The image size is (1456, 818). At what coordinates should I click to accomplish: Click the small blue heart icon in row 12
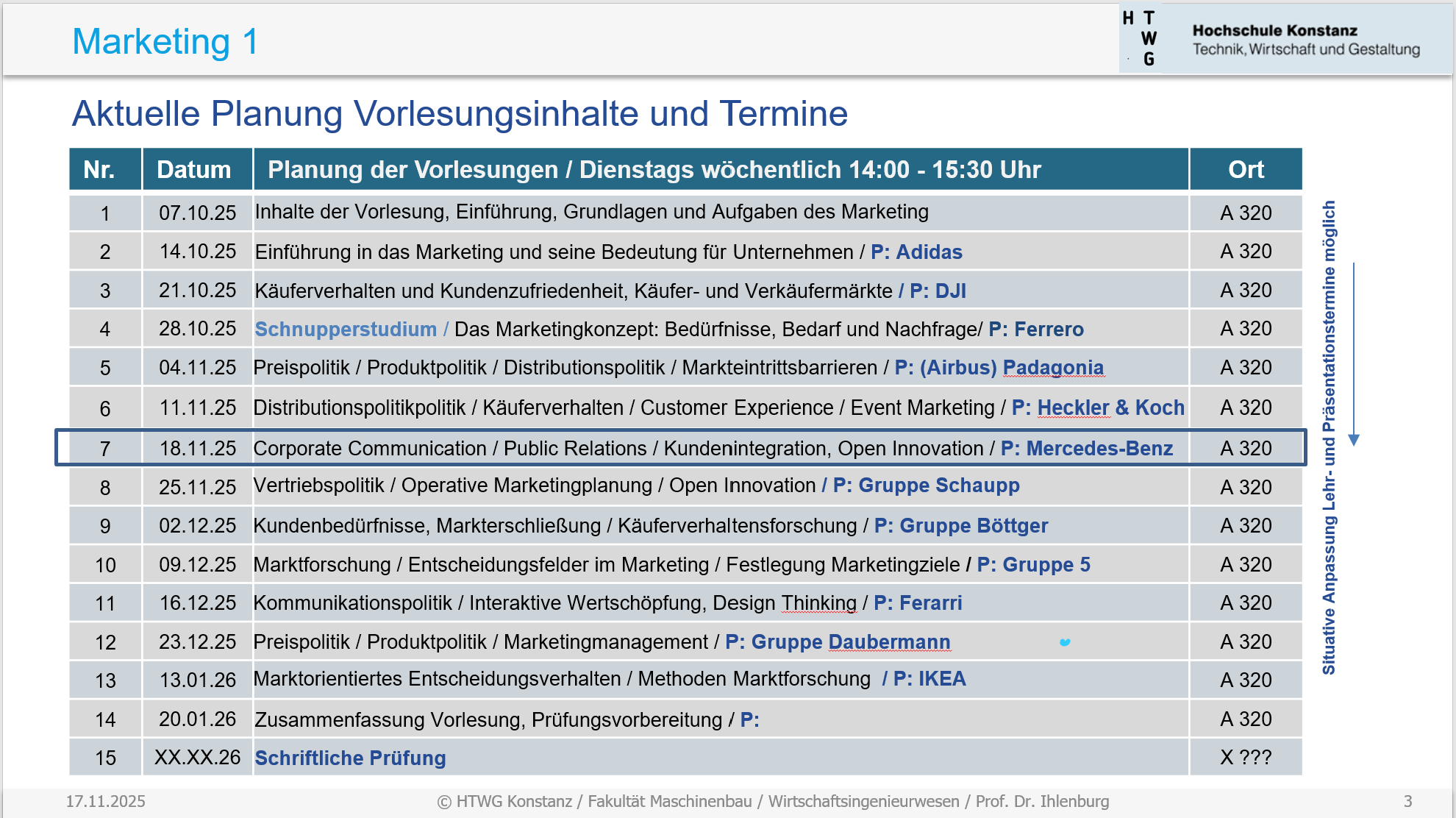pos(1064,642)
